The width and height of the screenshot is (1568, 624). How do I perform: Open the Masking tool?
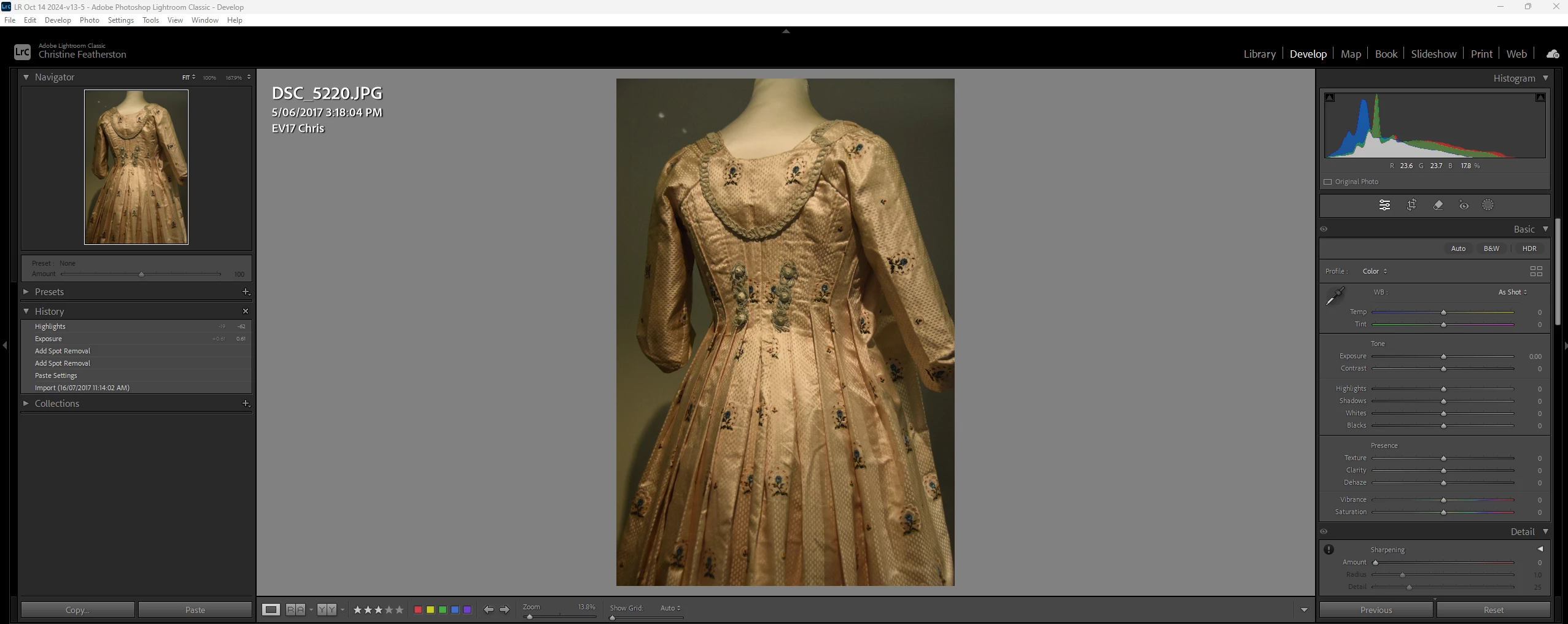coord(1488,206)
